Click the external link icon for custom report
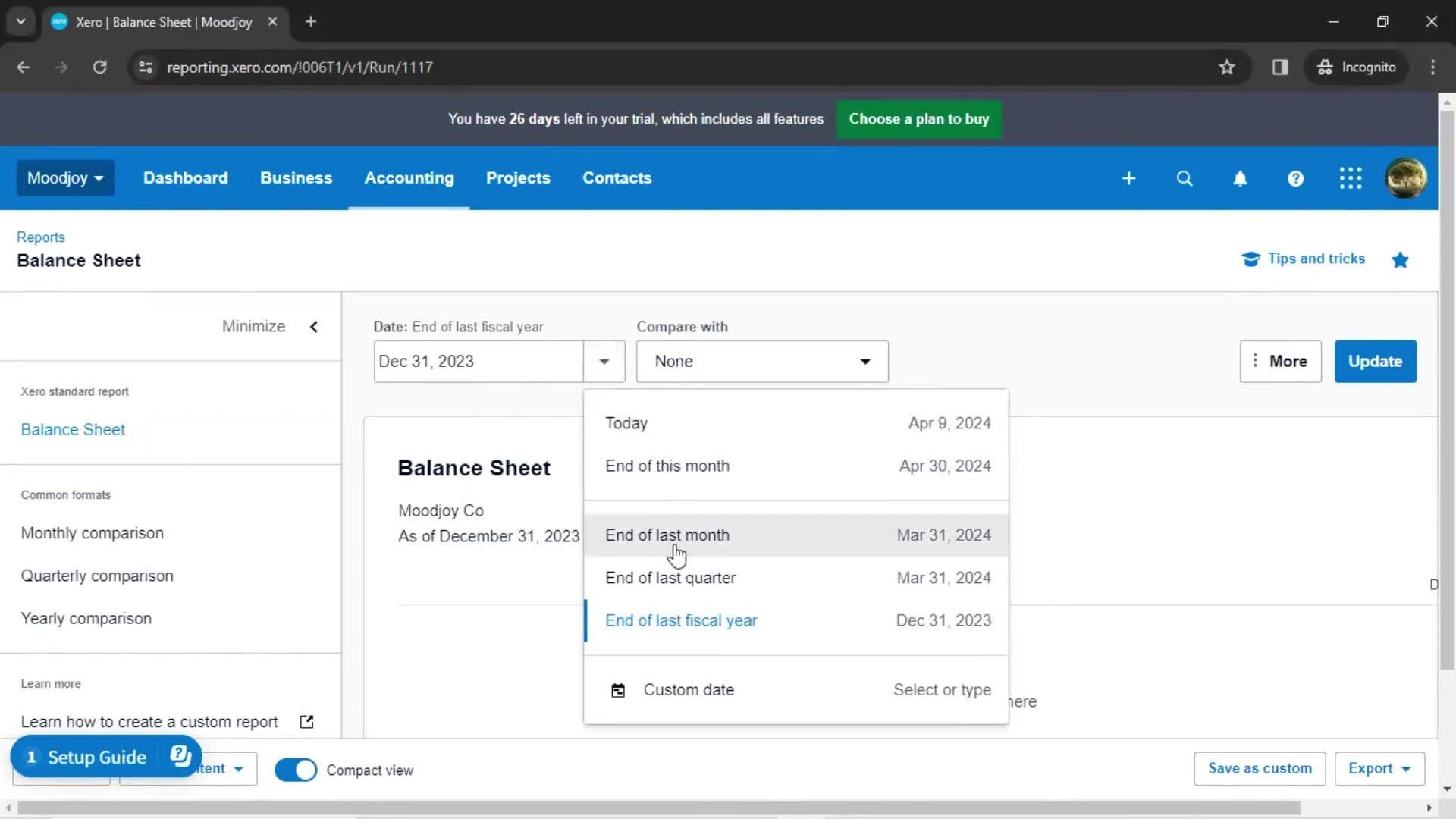The height and width of the screenshot is (819, 1456). (x=306, y=722)
